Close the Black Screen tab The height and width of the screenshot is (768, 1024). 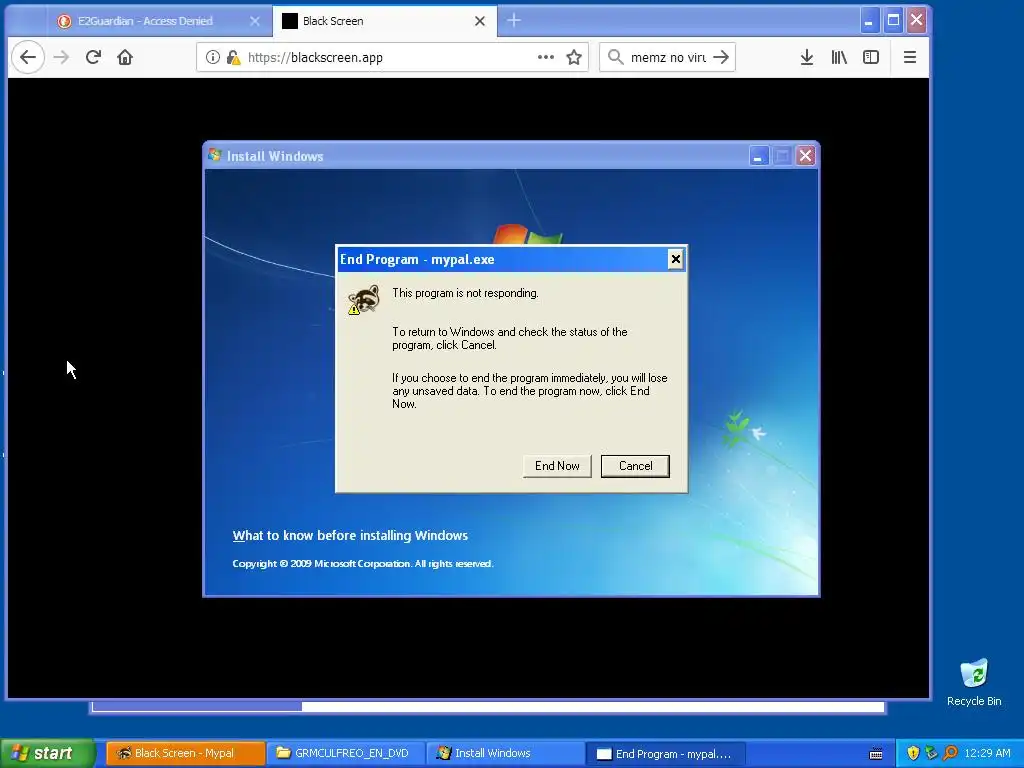[480, 21]
